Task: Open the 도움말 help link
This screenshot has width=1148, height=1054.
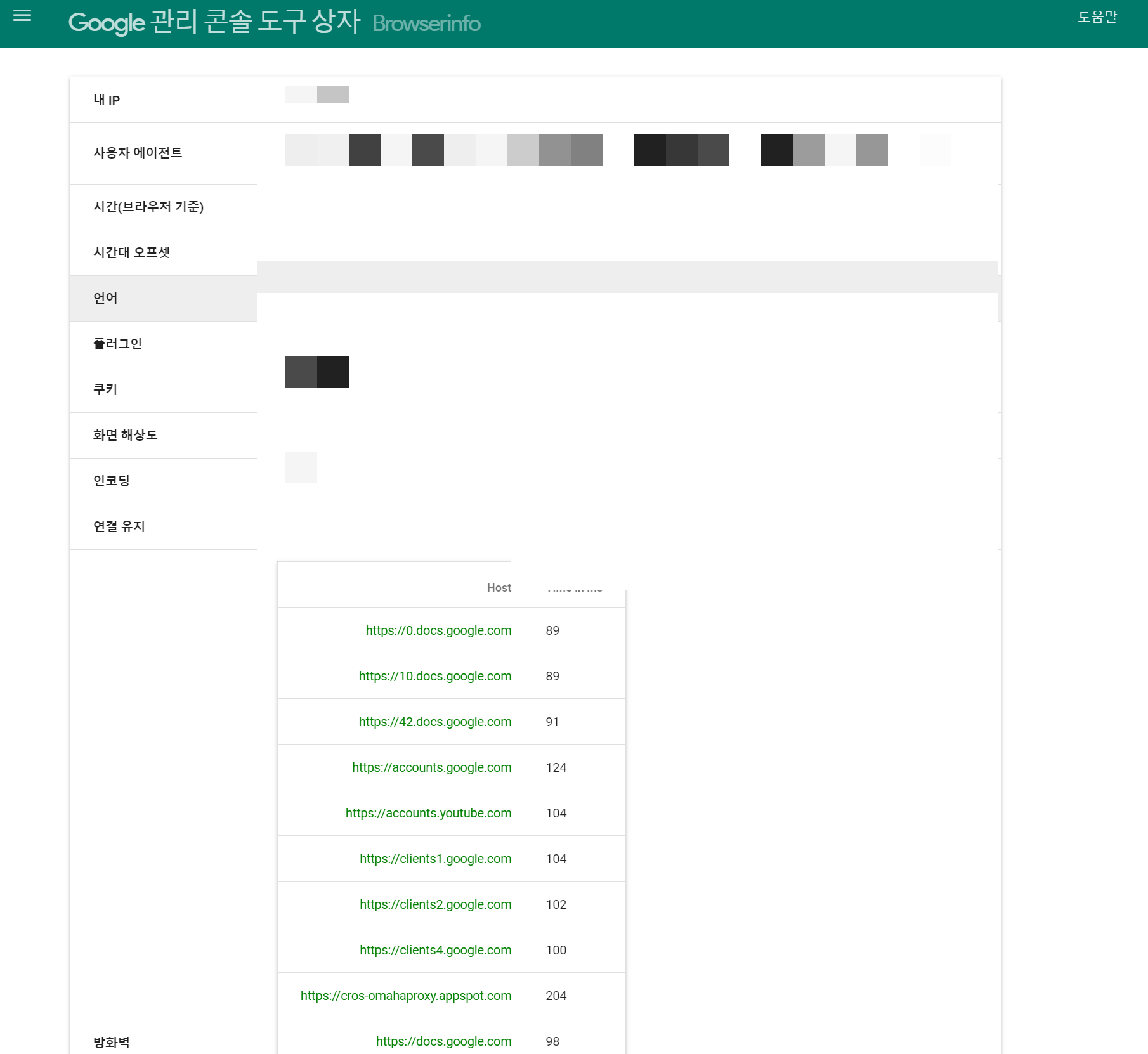Action: [x=1099, y=17]
